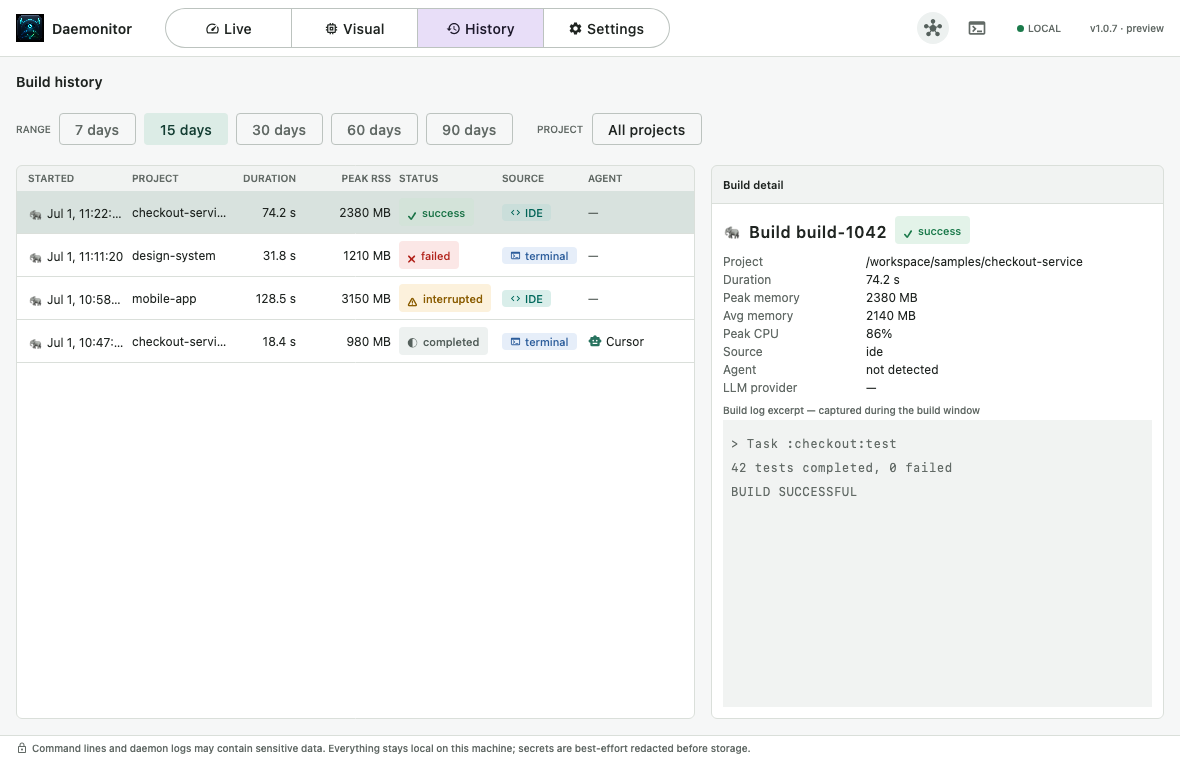Click the Daemonitor app logo
1180x760 pixels.
click(x=30, y=29)
